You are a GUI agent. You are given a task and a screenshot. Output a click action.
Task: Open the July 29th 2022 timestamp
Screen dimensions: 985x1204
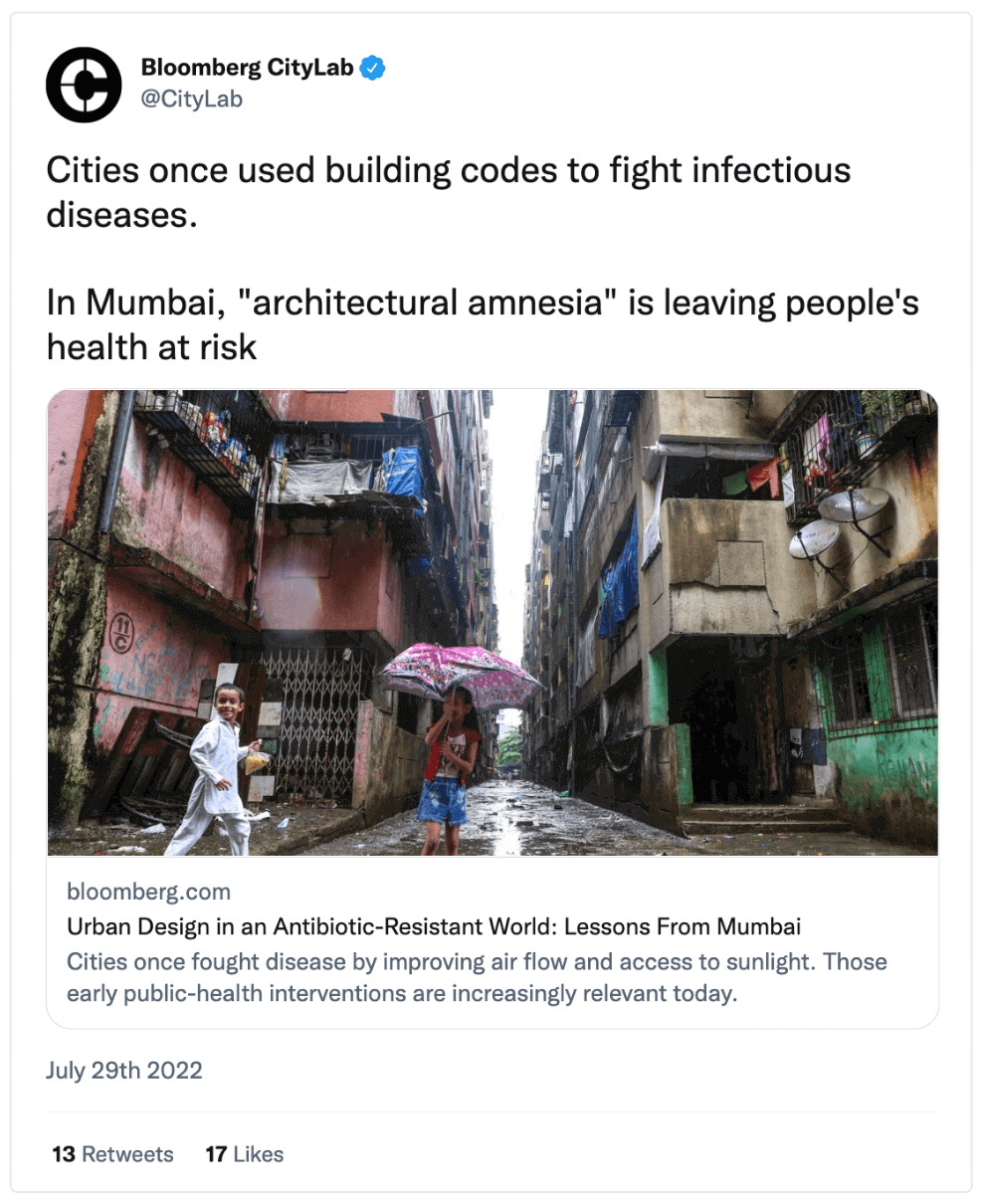click(x=124, y=1071)
